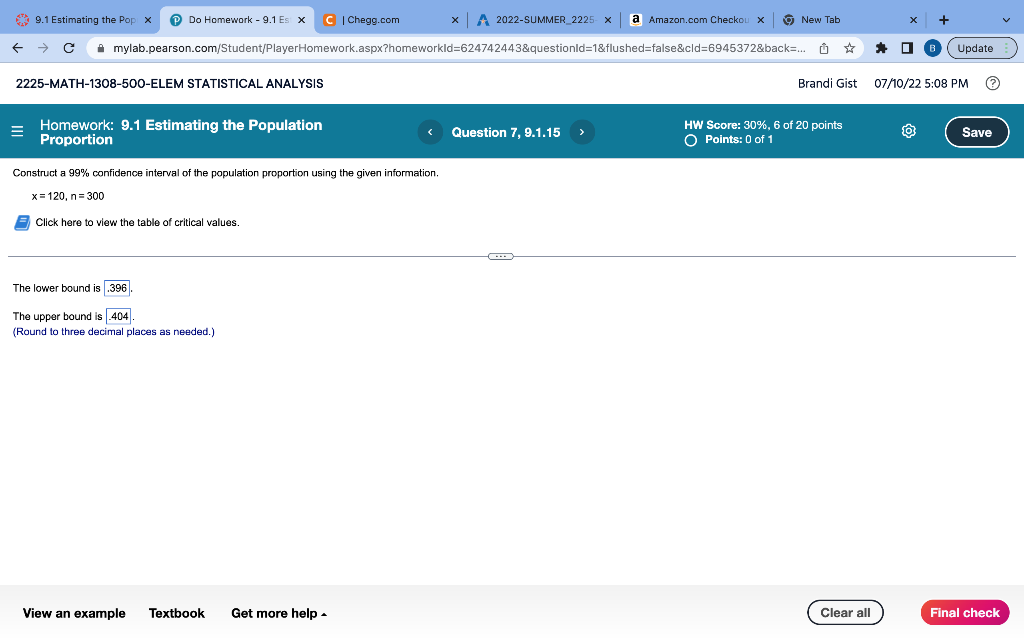
Task: Submit with the Final check button
Action: 965,613
